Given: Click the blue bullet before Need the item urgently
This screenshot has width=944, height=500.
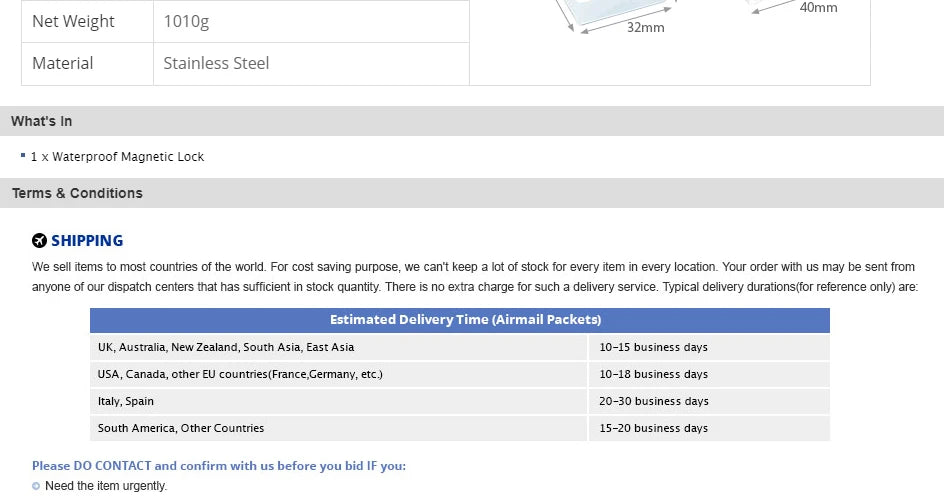Looking at the screenshot, I should click(x=36, y=486).
